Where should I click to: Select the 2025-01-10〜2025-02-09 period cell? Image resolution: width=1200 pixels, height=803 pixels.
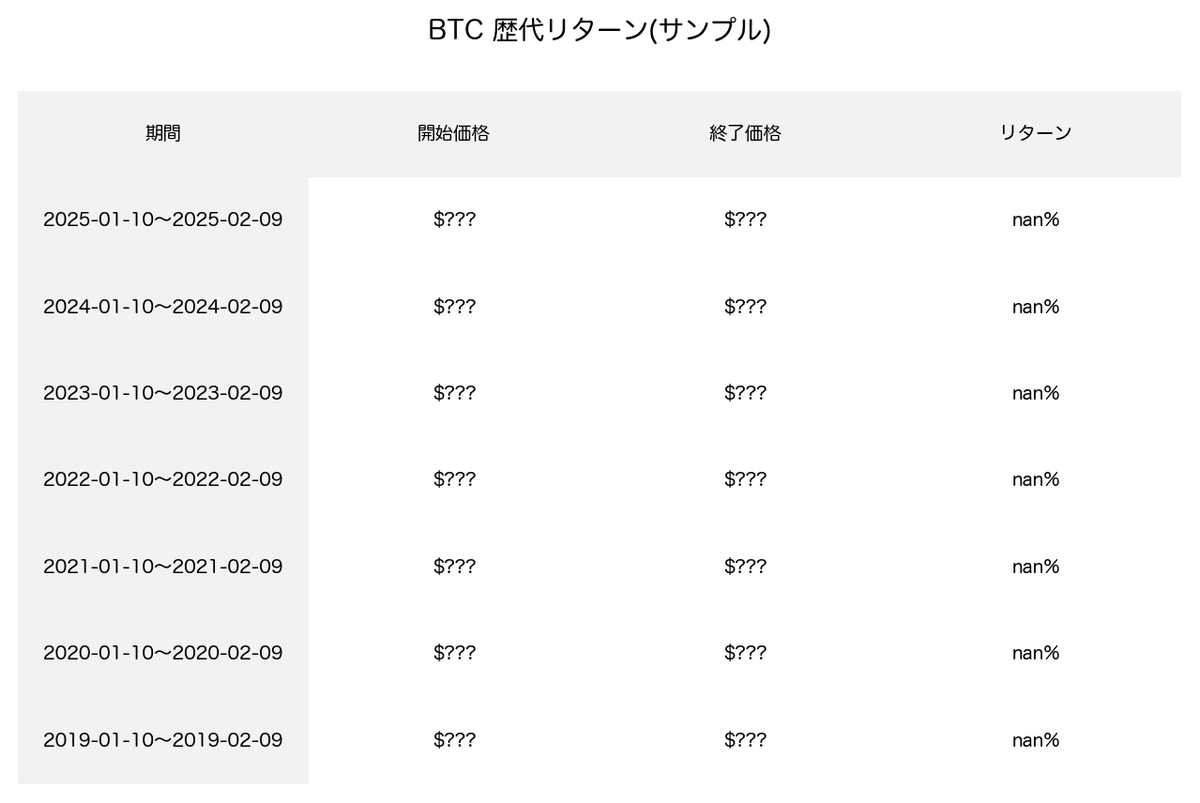coord(163,220)
